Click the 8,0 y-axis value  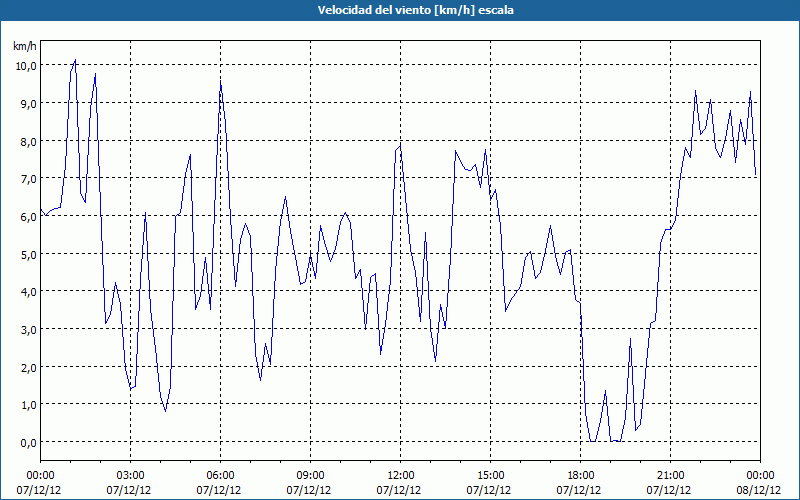tap(29, 141)
